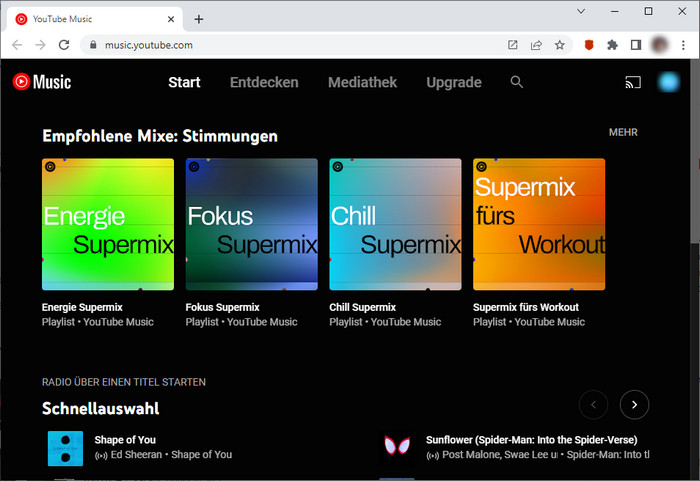Open the Upgrade tab

(454, 82)
